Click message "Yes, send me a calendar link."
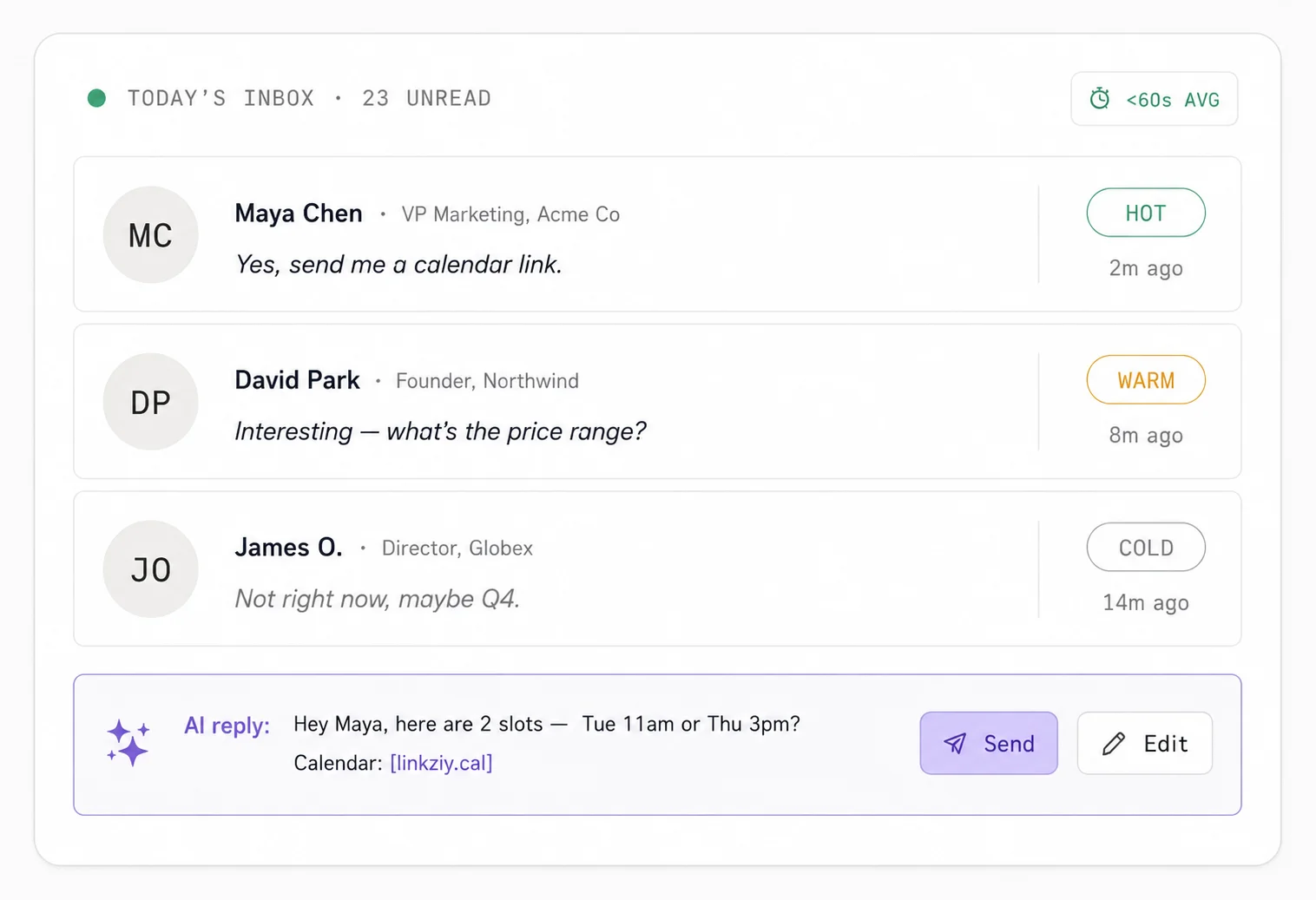The height and width of the screenshot is (900, 1316). coord(398,264)
